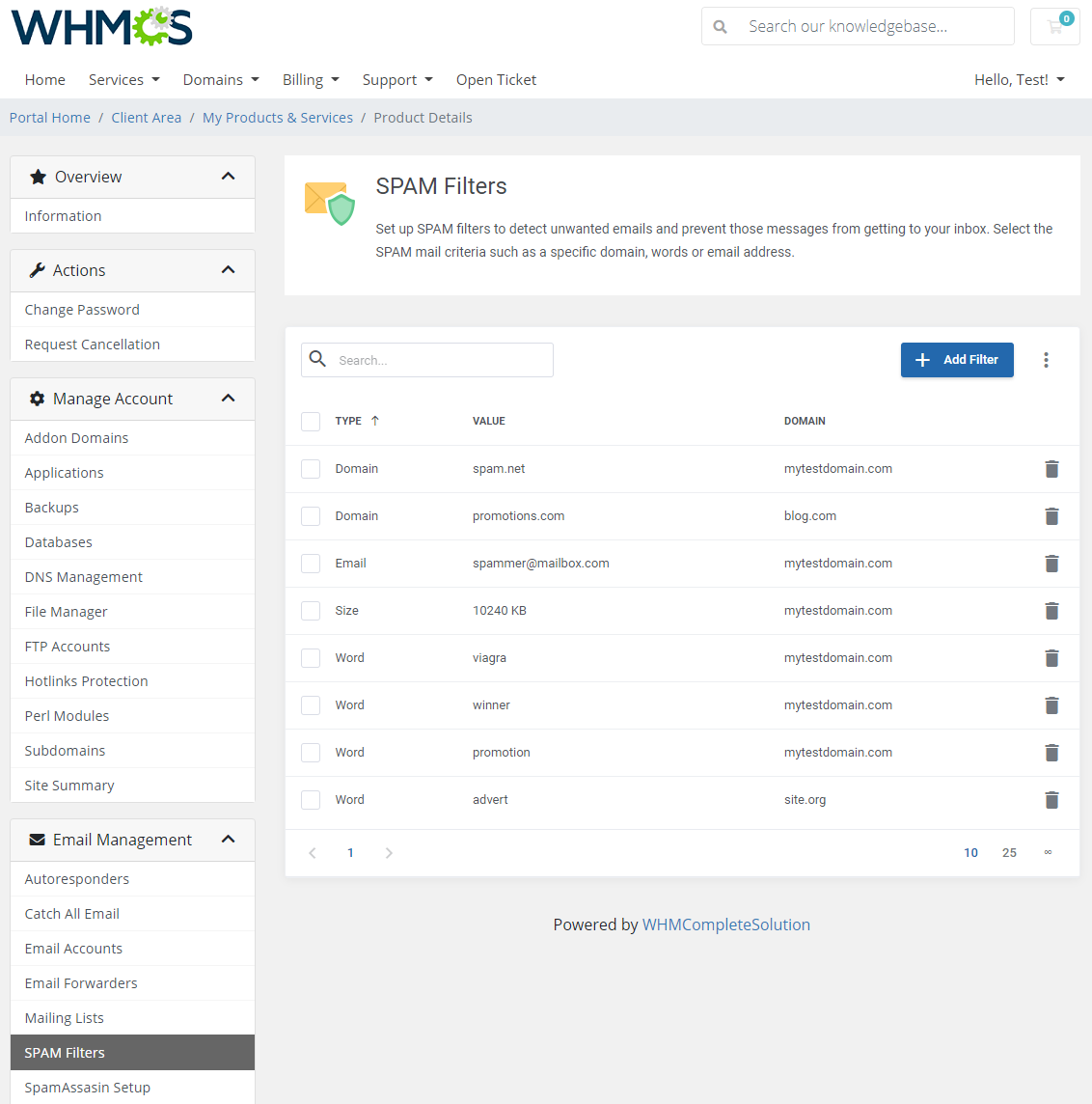Follow the Client Area breadcrumb link
This screenshot has height=1104, width=1092.
click(x=147, y=118)
